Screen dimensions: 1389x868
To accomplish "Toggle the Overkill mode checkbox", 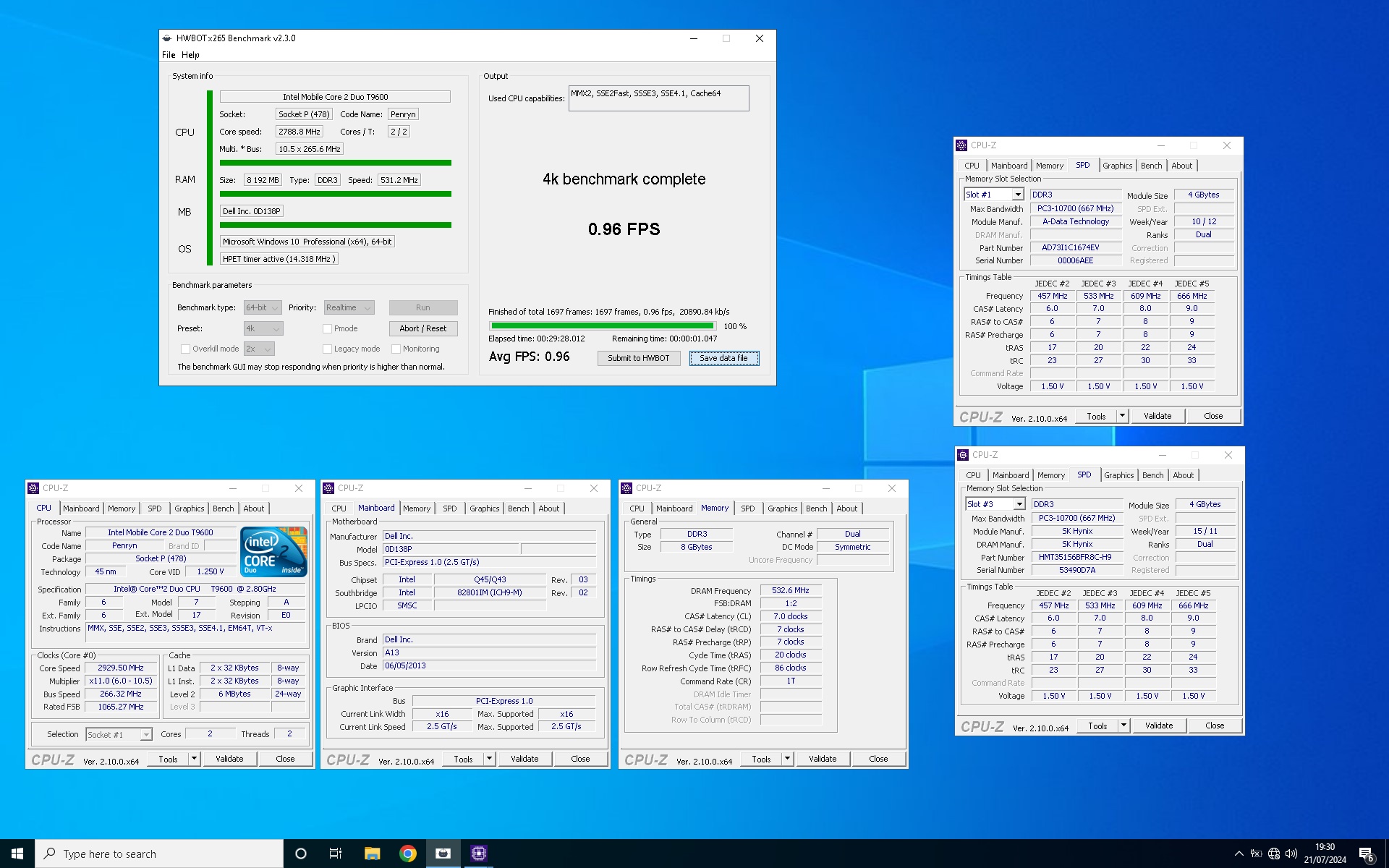I will coord(185,349).
